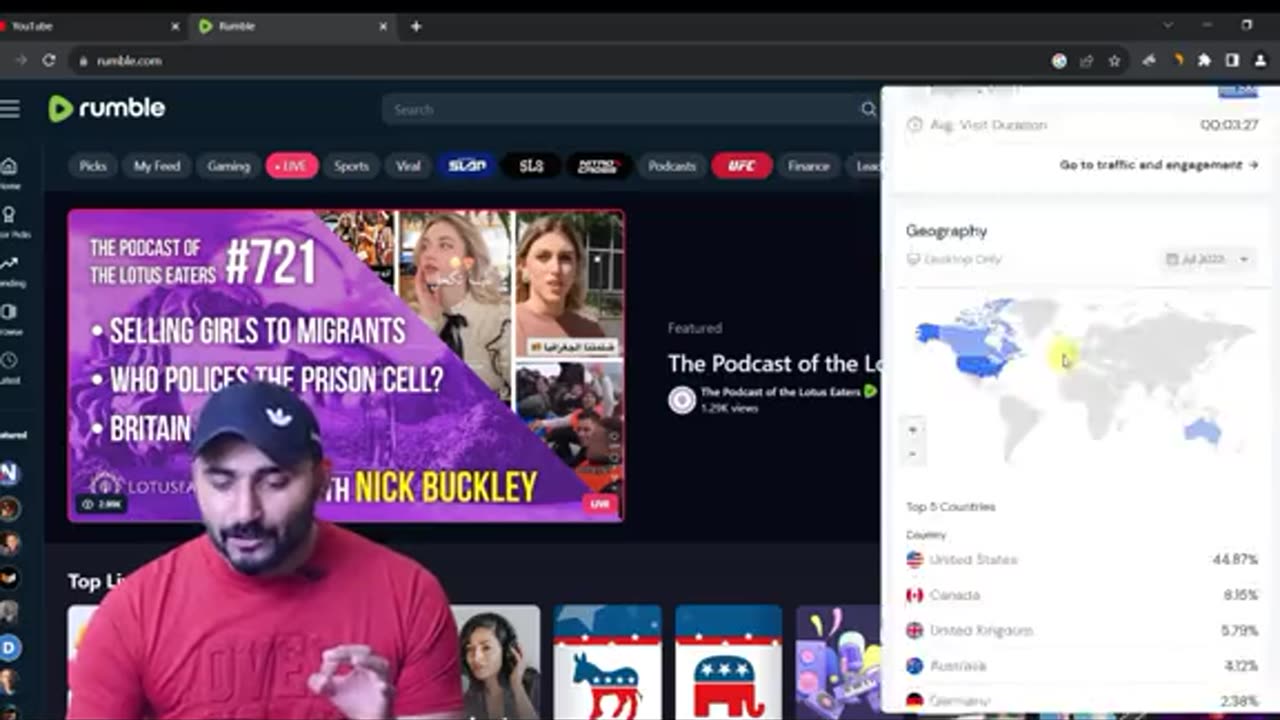The image size is (1280, 720).
Task: Select the My Feed category
Action: coord(157,166)
